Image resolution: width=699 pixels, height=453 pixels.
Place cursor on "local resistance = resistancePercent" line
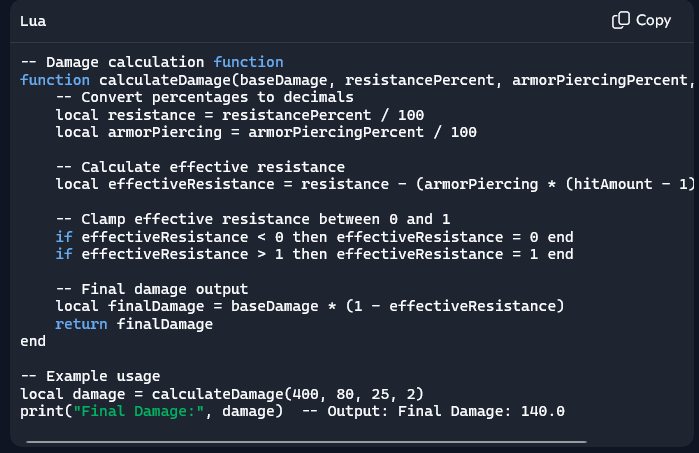[x=239, y=115]
